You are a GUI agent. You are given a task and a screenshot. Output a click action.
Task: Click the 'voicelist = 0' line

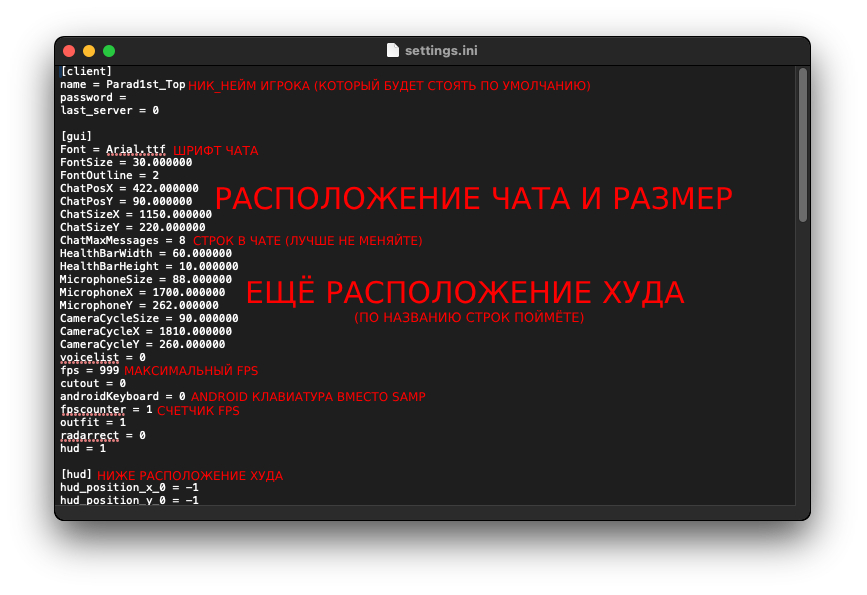coord(103,357)
